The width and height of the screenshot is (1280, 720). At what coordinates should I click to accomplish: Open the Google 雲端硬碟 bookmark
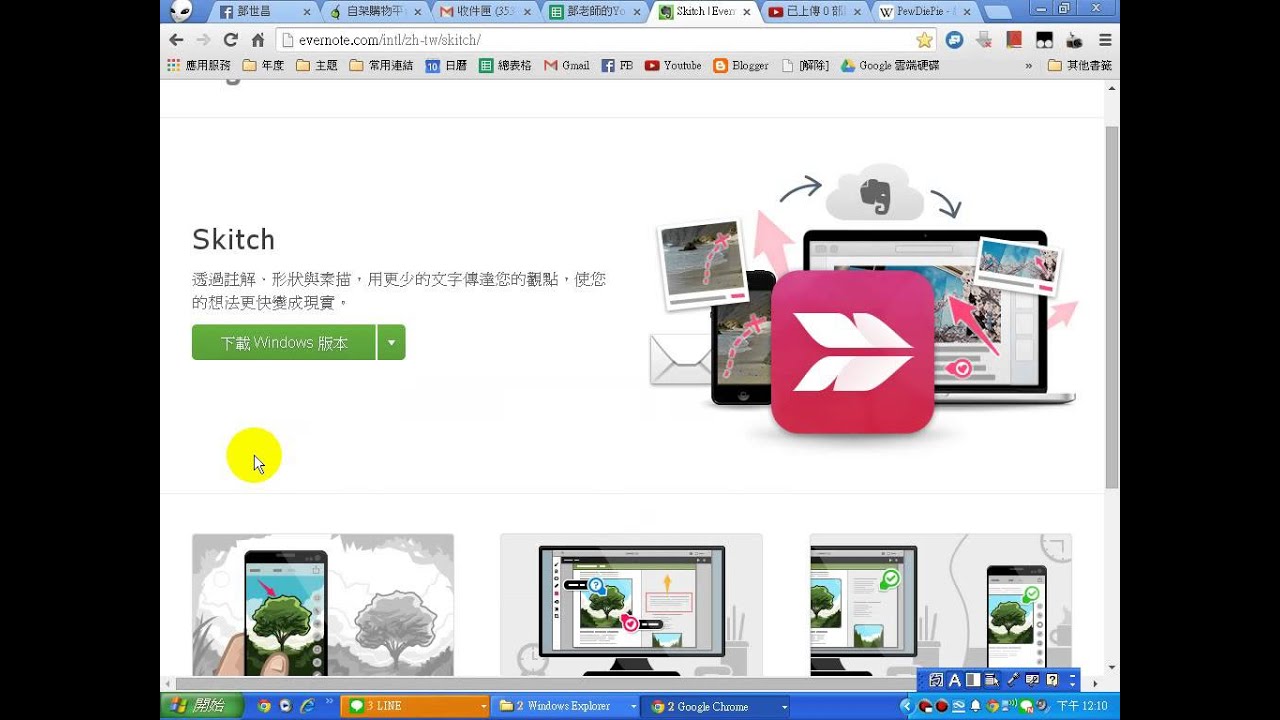[x=890, y=66]
